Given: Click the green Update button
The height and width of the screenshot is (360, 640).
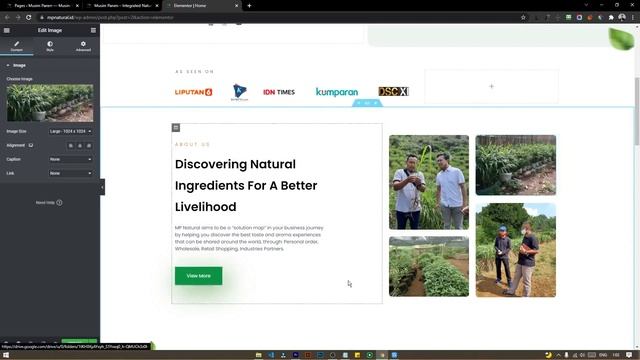Looking at the screenshot, I should click(x=75, y=341).
